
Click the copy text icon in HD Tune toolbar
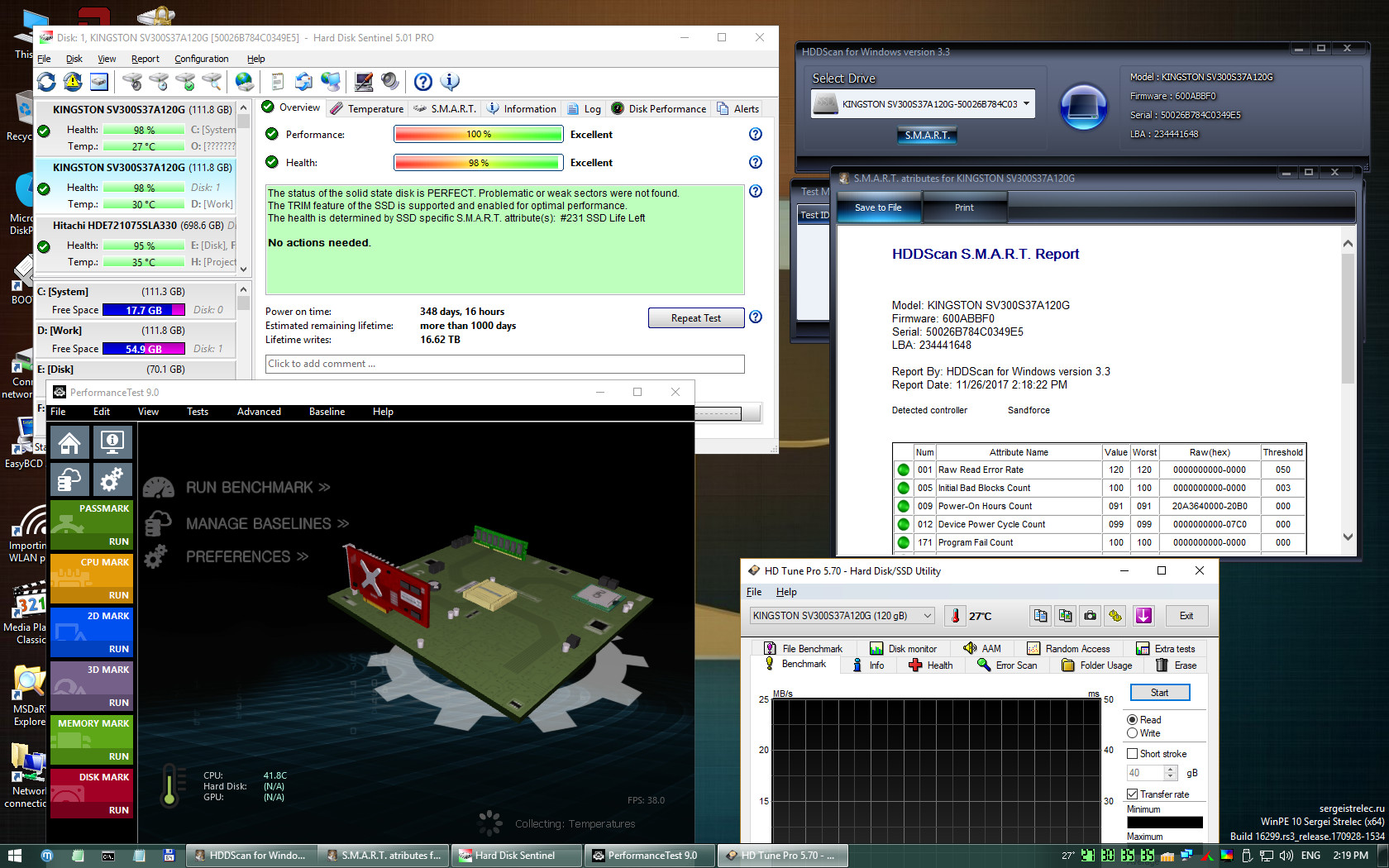coord(1040,616)
